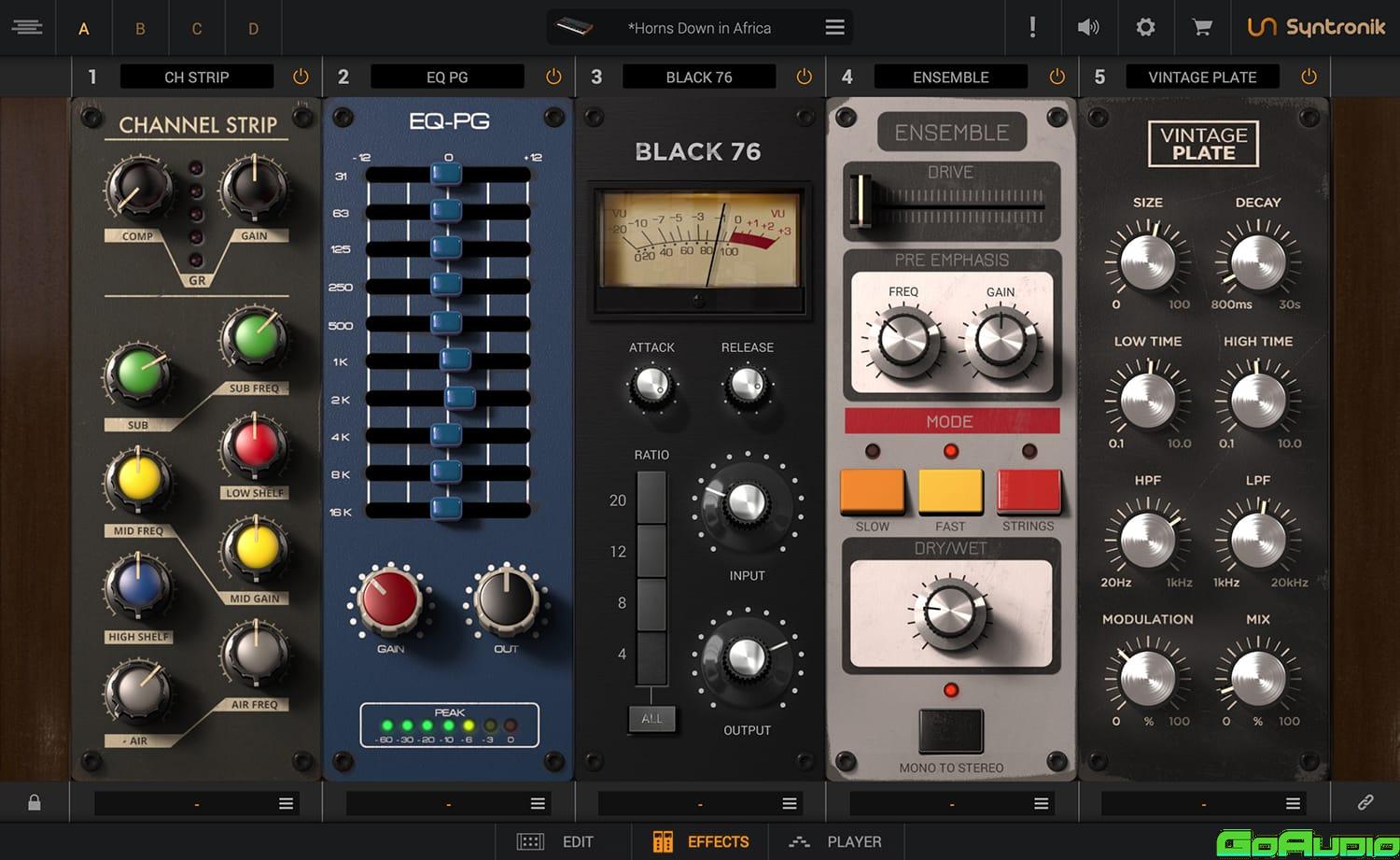Toggle power for slot 3 BLACK 76

click(x=804, y=77)
